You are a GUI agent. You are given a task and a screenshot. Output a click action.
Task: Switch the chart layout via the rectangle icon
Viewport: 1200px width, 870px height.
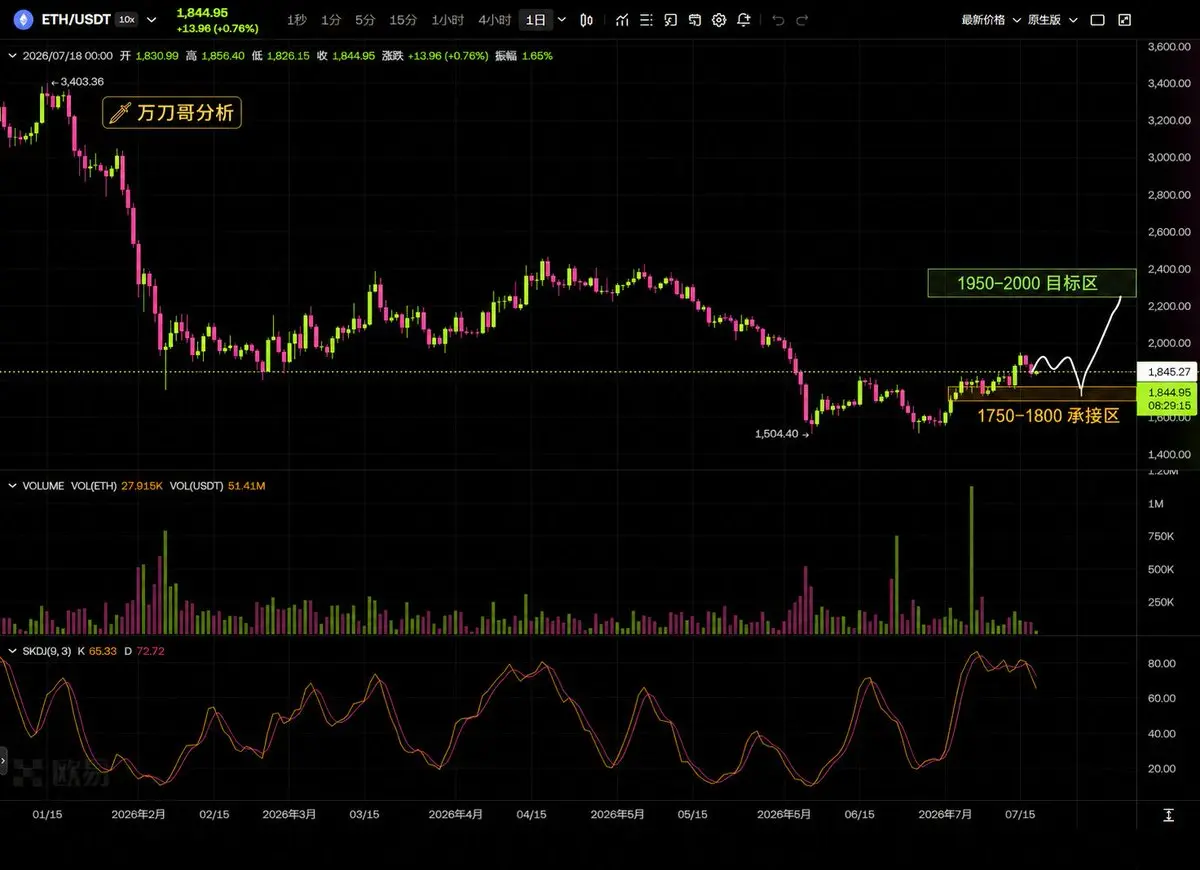pyautogui.click(x=1097, y=20)
